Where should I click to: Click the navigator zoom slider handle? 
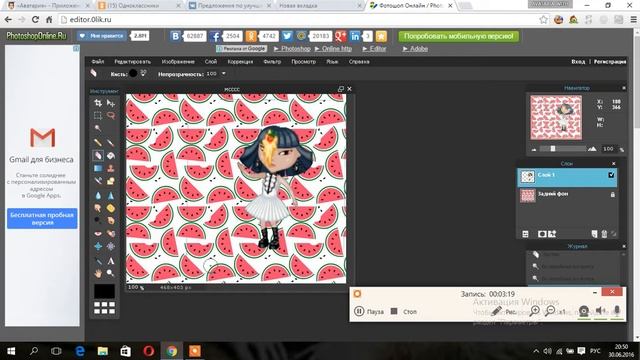click(553, 149)
